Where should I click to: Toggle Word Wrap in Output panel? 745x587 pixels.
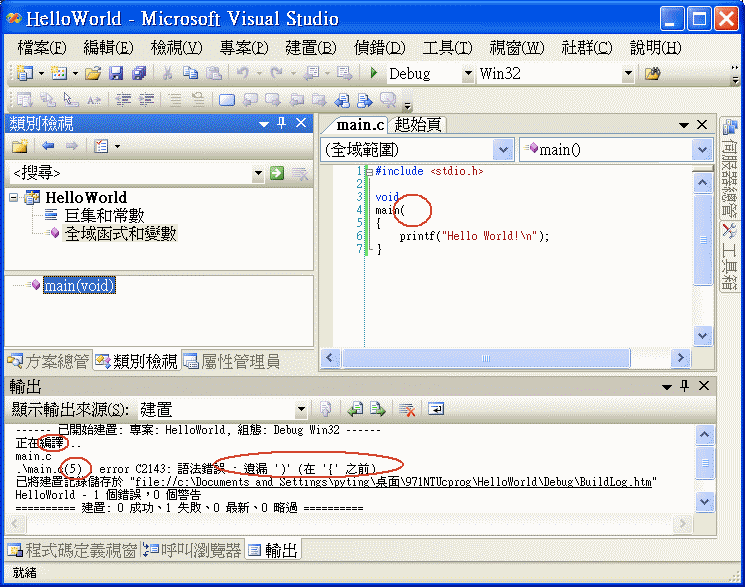tap(436, 409)
